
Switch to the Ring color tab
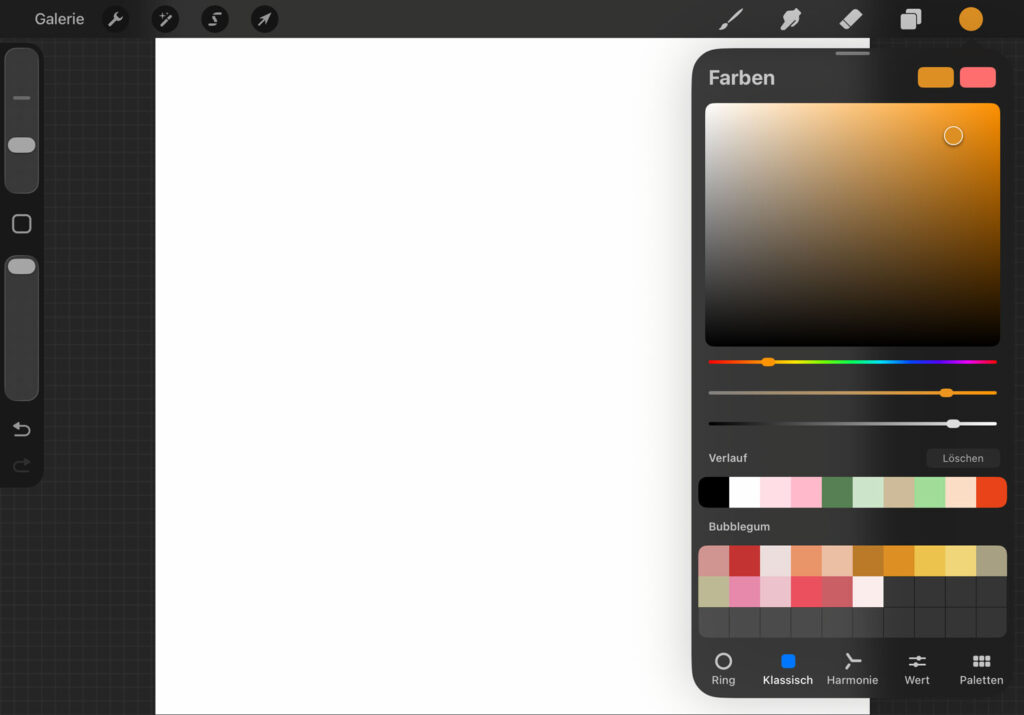723,669
